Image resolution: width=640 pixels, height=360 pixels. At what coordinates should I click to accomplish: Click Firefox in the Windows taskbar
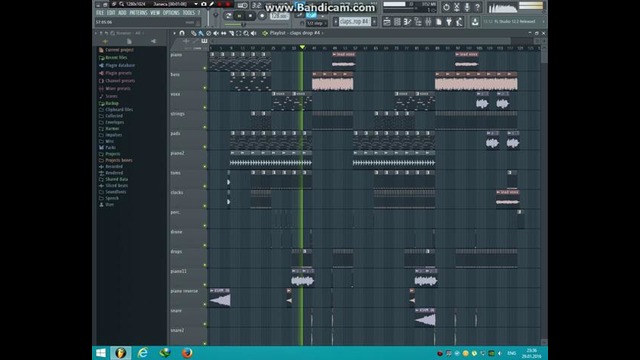pyautogui.click(x=187, y=353)
